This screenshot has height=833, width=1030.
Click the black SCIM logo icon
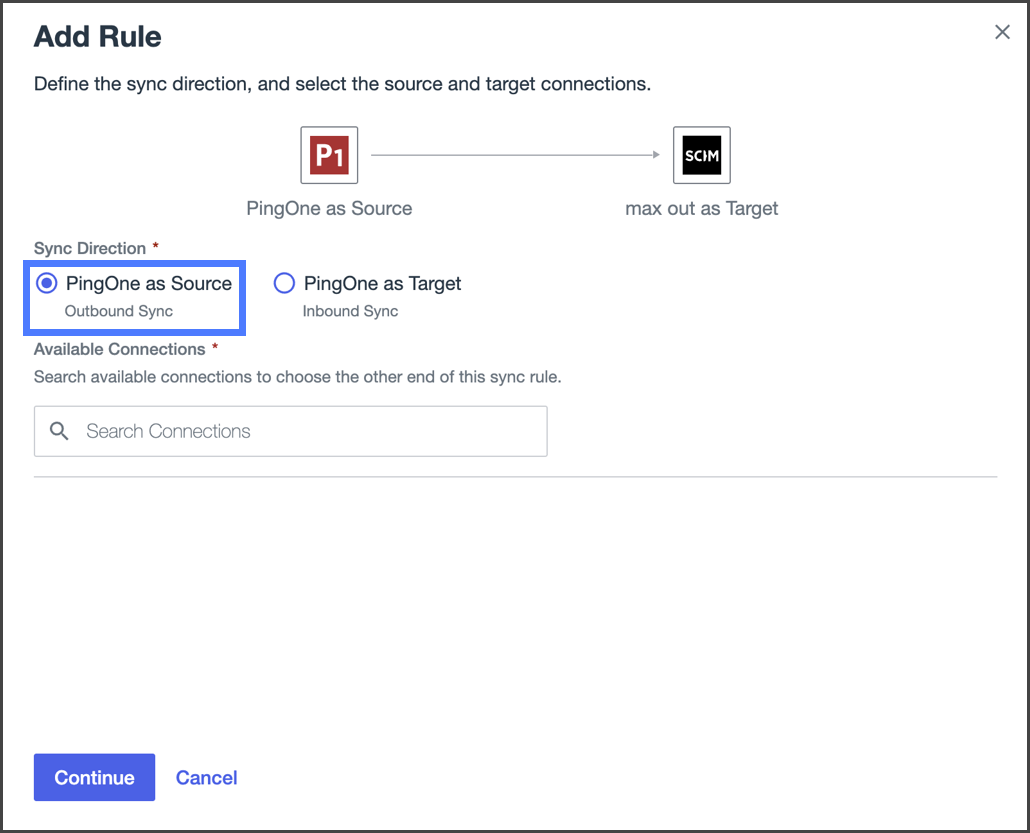(701, 155)
